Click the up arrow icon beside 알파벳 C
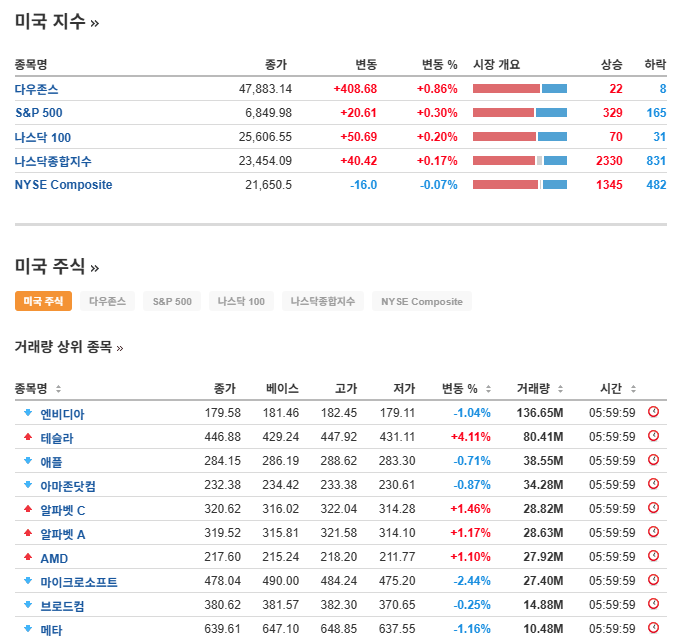The image size is (678, 644). pyautogui.click(x=28, y=509)
